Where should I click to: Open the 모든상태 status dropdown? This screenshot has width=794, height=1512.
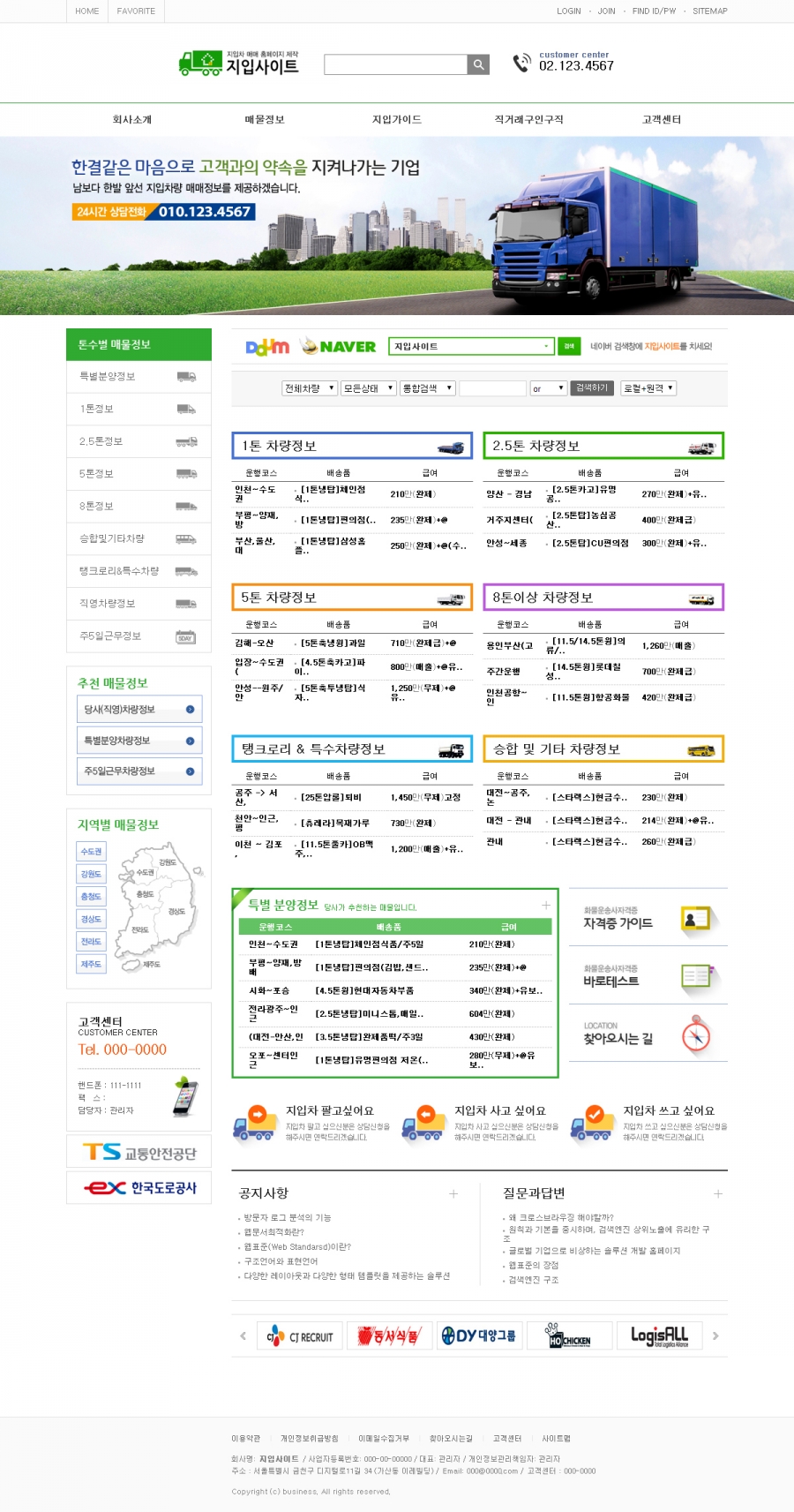point(369,388)
